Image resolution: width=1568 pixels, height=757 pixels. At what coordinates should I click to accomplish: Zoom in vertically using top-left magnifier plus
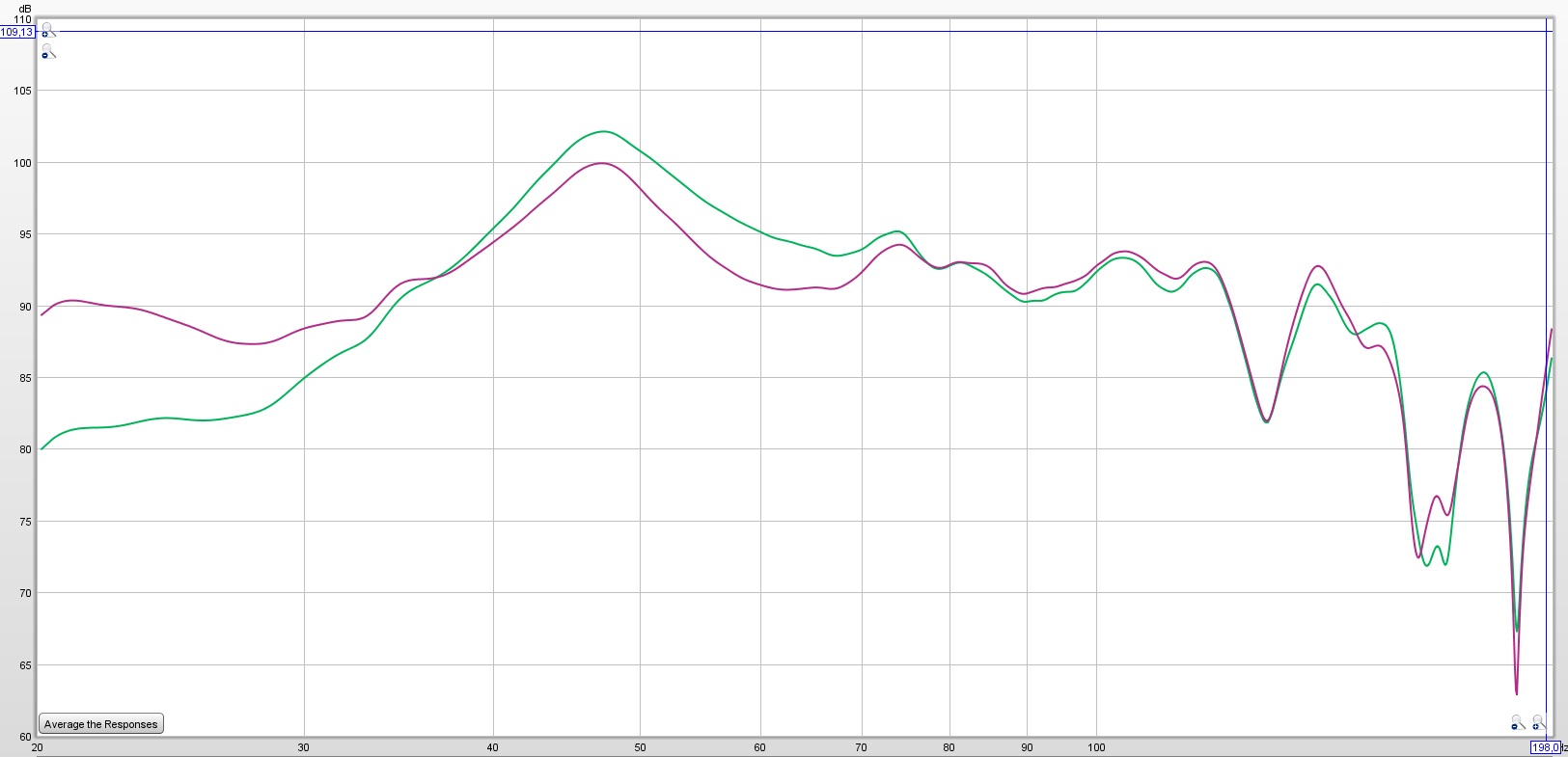(x=48, y=30)
